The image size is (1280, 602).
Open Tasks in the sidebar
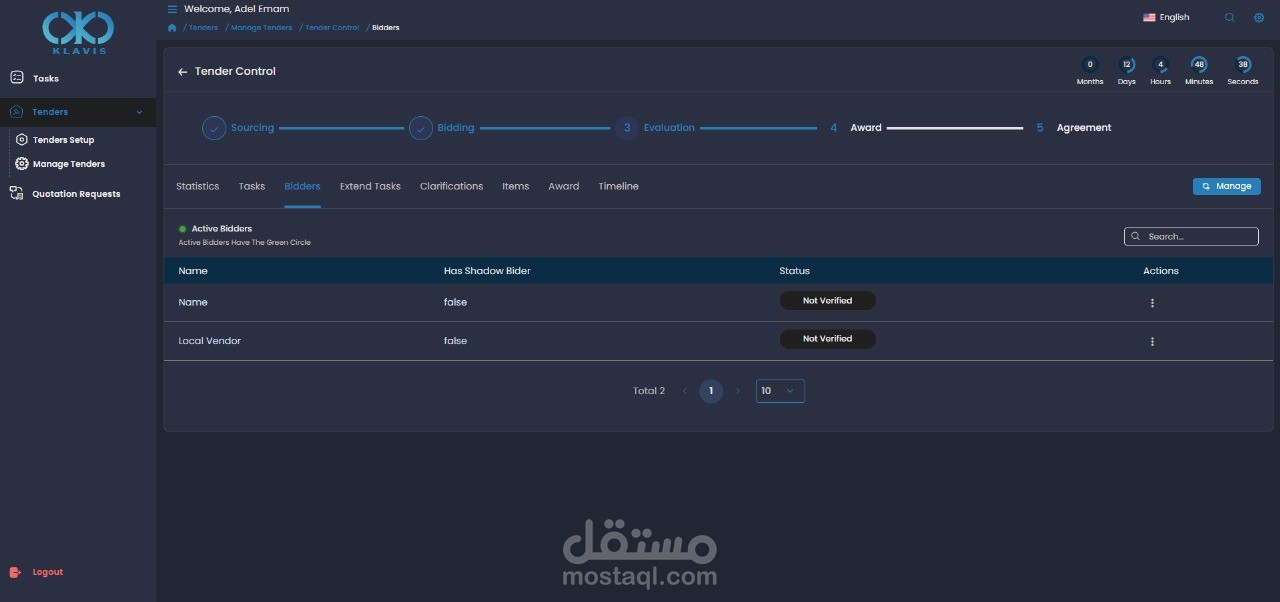click(46, 78)
